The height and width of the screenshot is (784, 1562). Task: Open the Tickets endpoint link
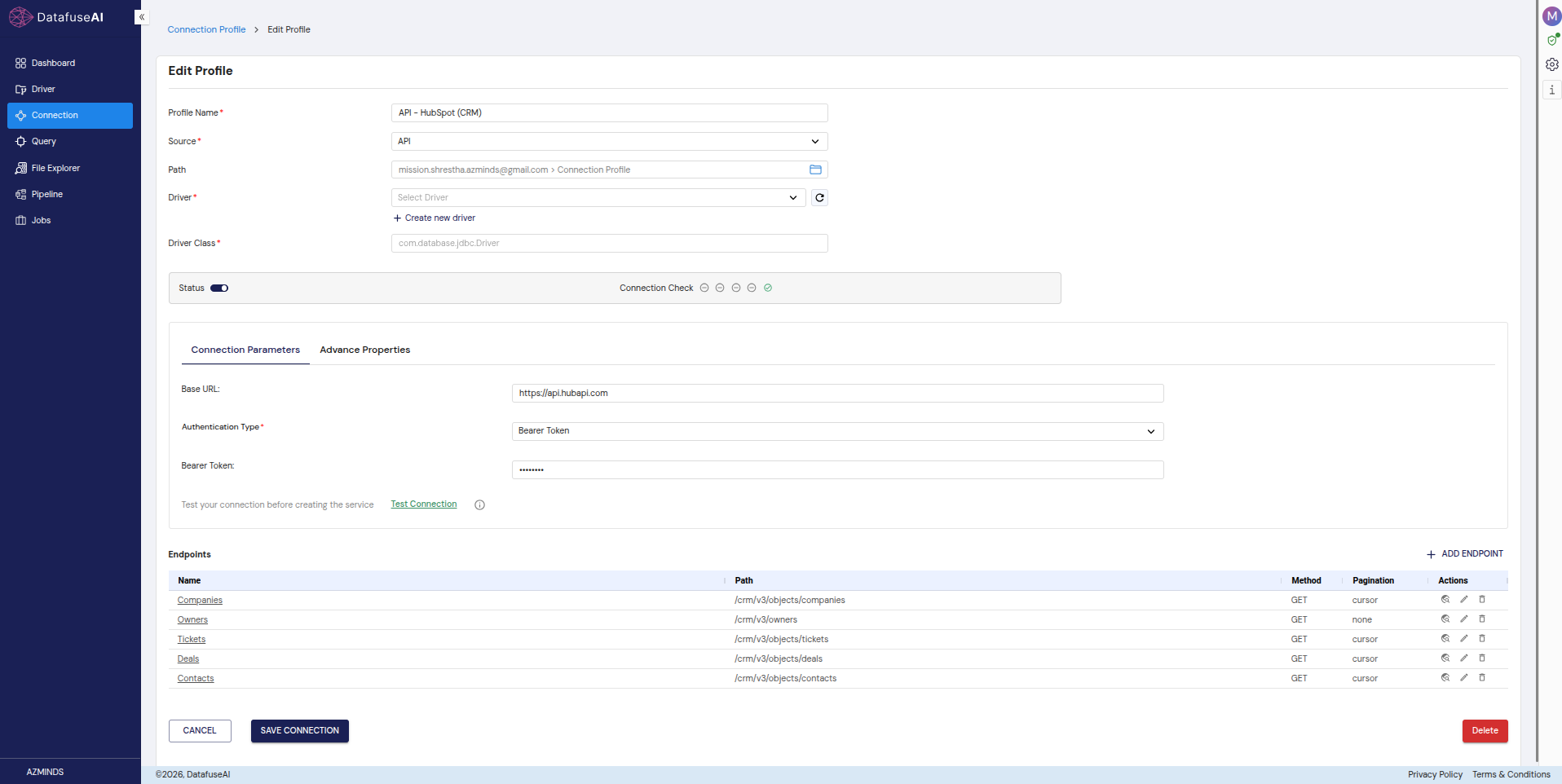point(192,640)
